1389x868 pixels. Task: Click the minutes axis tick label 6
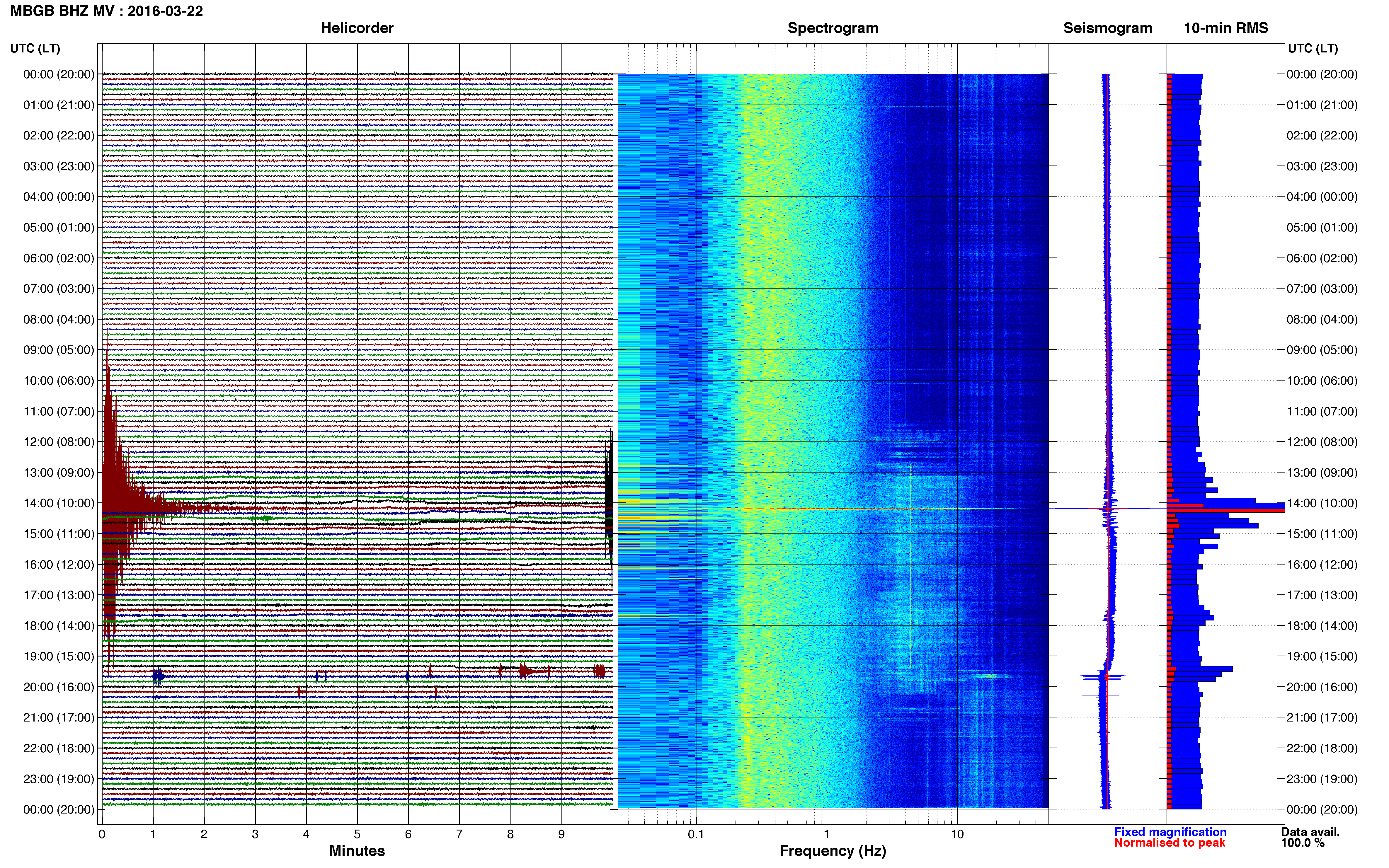[408, 835]
